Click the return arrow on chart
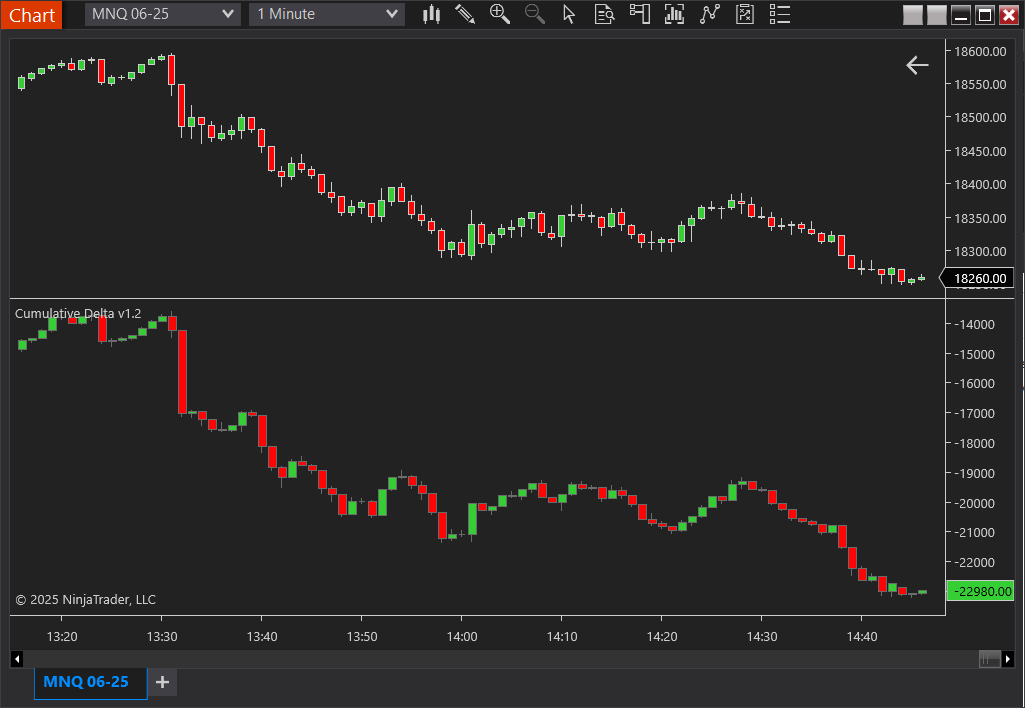Viewport: 1025px width, 708px height. click(x=917, y=65)
